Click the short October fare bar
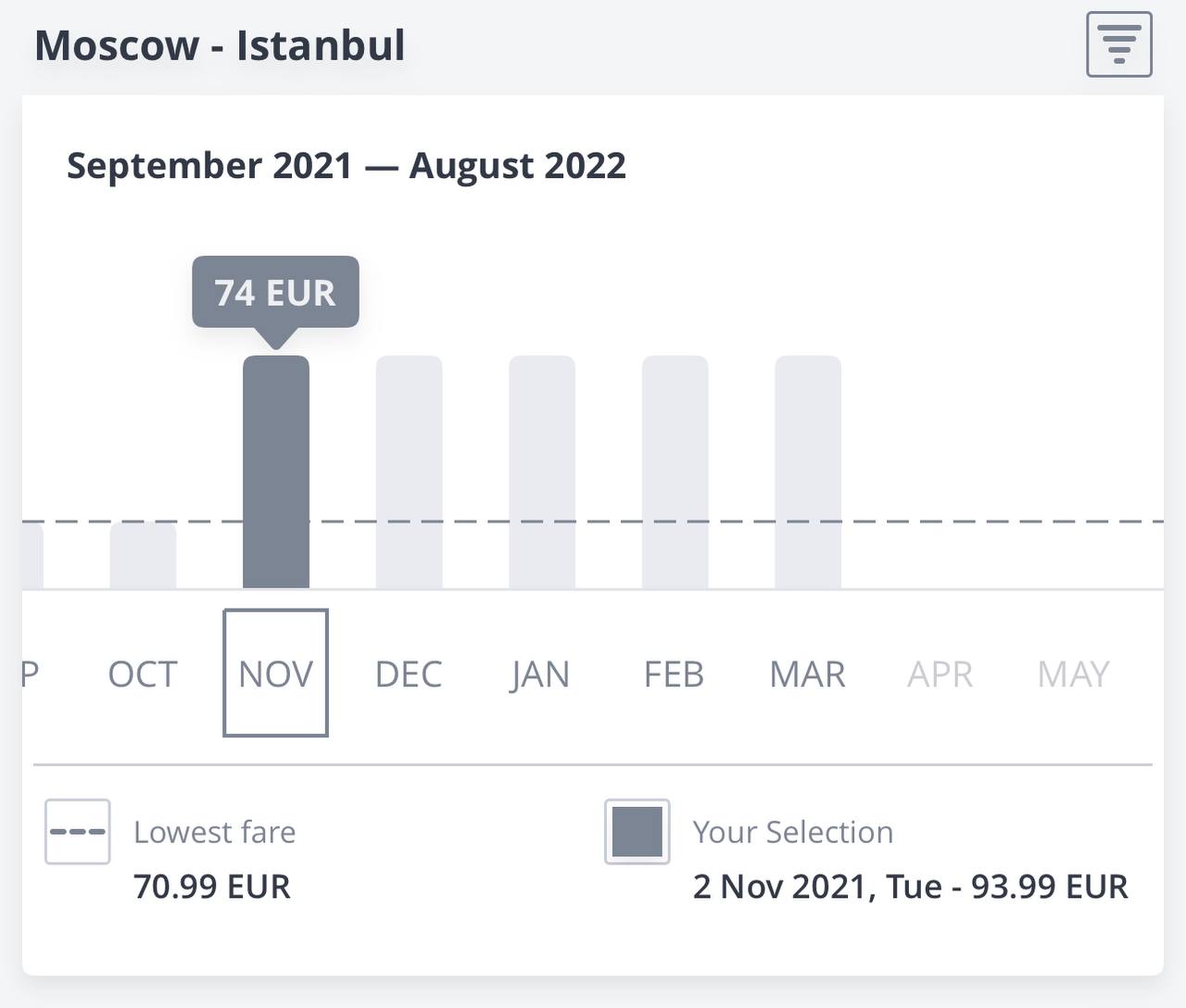The height and width of the screenshot is (1008, 1186). [143, 556]
